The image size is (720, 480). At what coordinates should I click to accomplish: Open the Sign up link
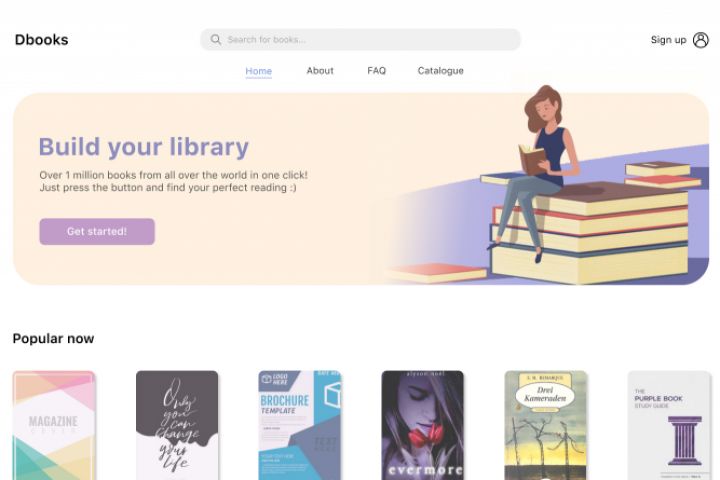pos(668,40)
